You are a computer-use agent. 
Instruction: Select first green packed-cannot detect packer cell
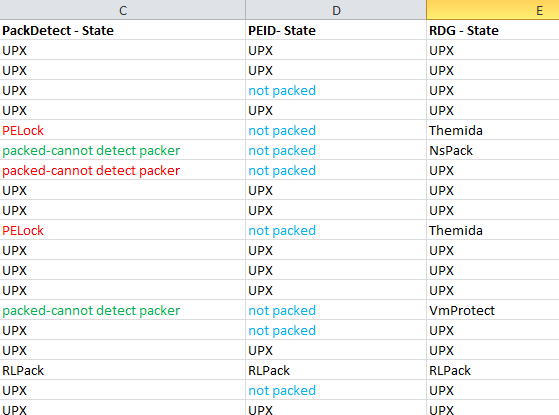123,150
